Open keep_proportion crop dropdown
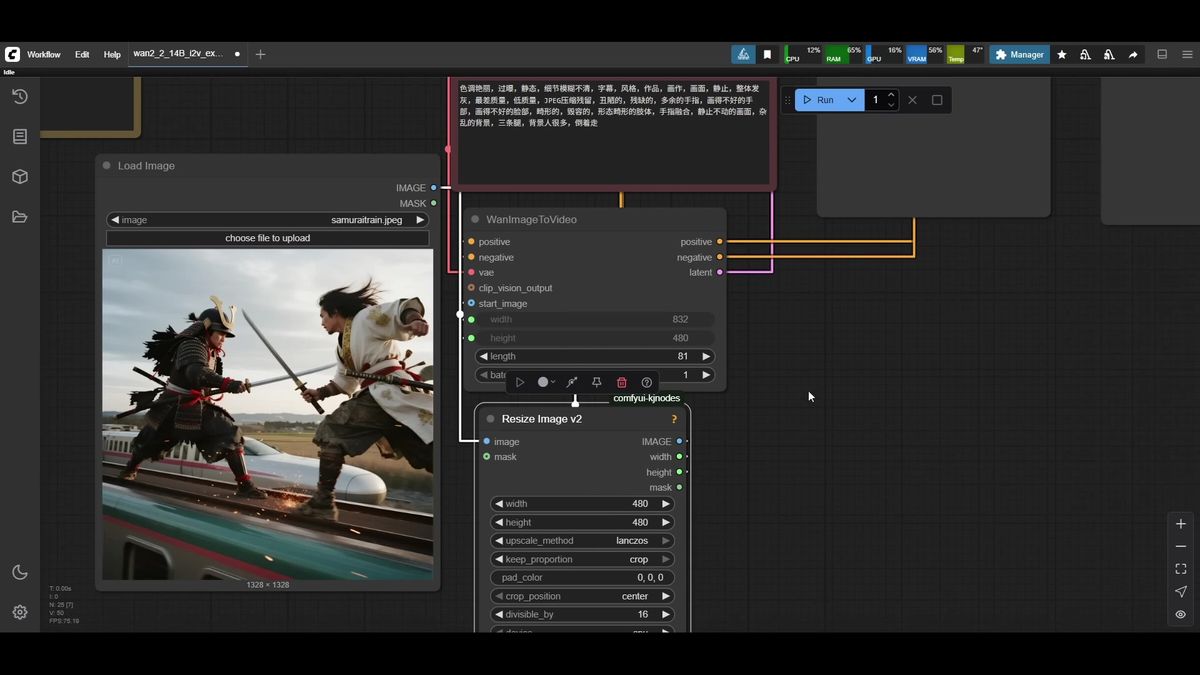Viewport: 1200px width, 675px height. [582, 559]
